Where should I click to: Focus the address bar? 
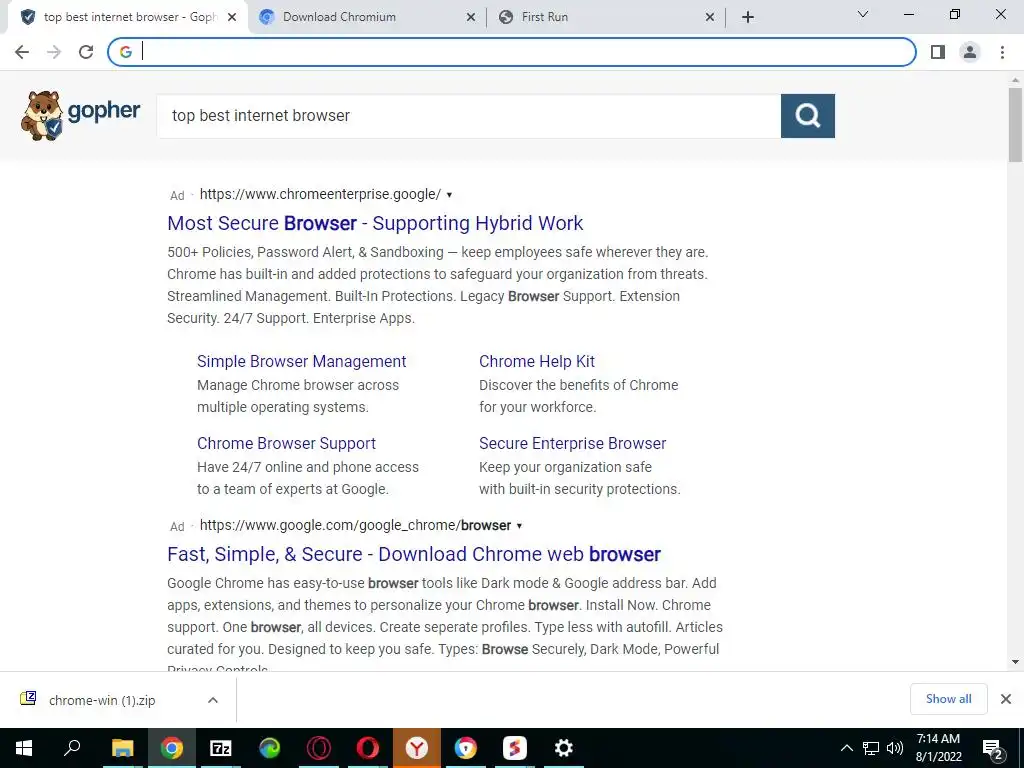pos(511,52)
